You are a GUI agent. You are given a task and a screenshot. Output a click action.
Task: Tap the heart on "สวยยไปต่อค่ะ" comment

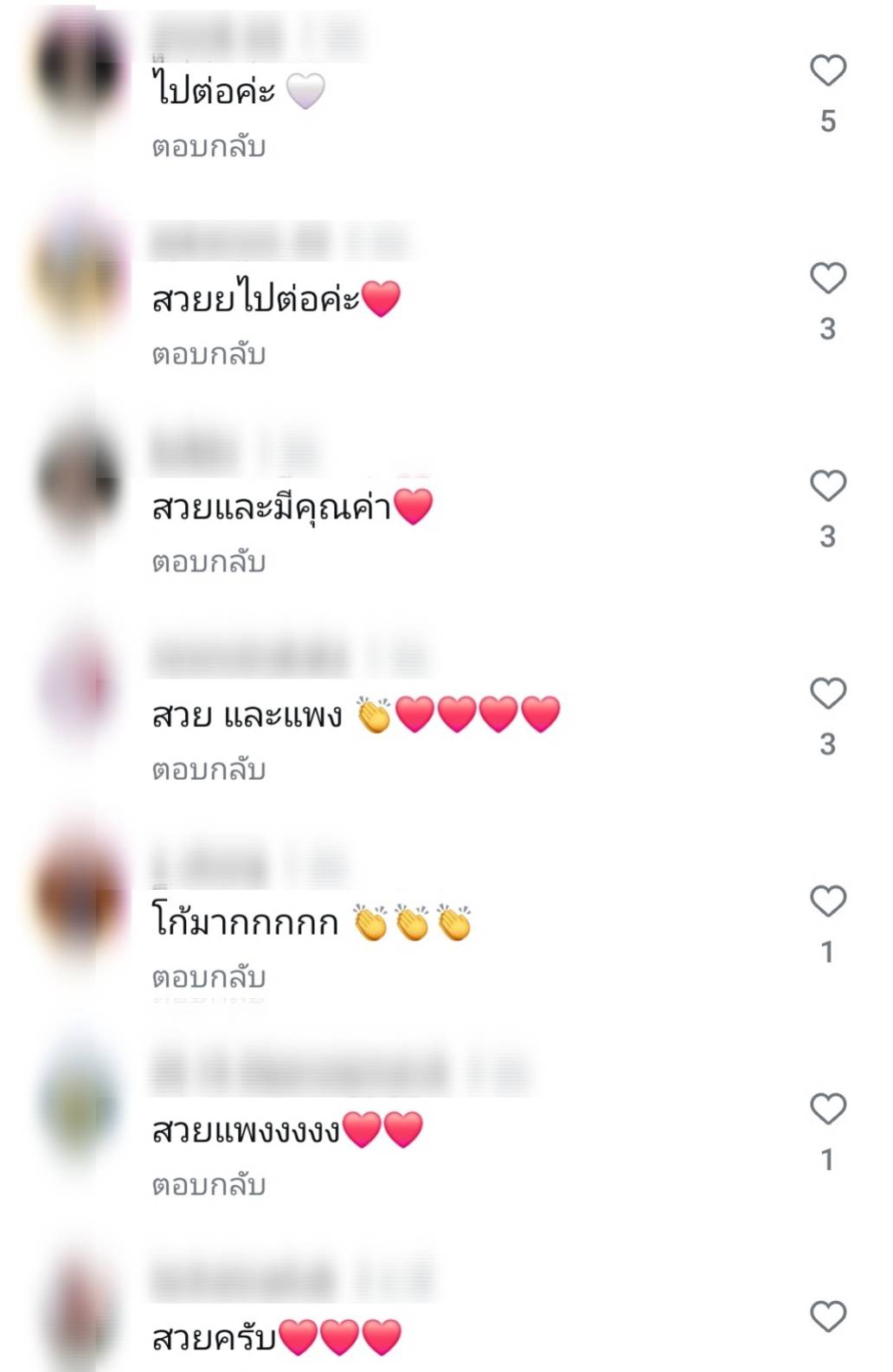tap(827, 278)
